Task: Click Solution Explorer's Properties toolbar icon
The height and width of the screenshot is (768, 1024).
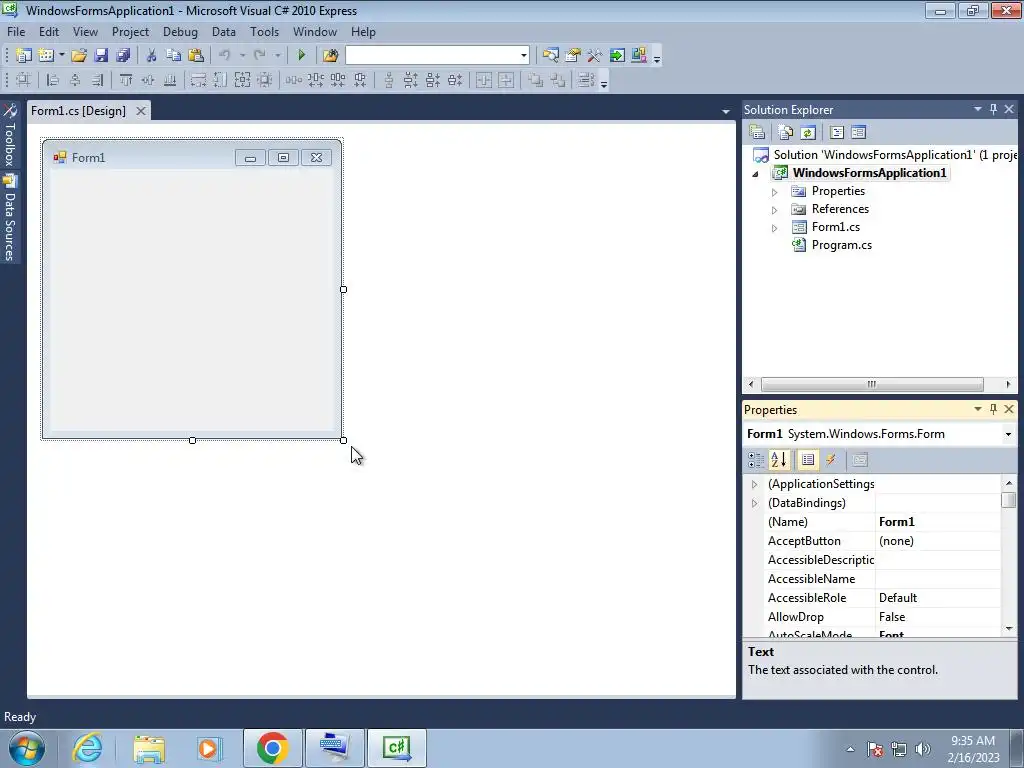Action: pos(758,133)
